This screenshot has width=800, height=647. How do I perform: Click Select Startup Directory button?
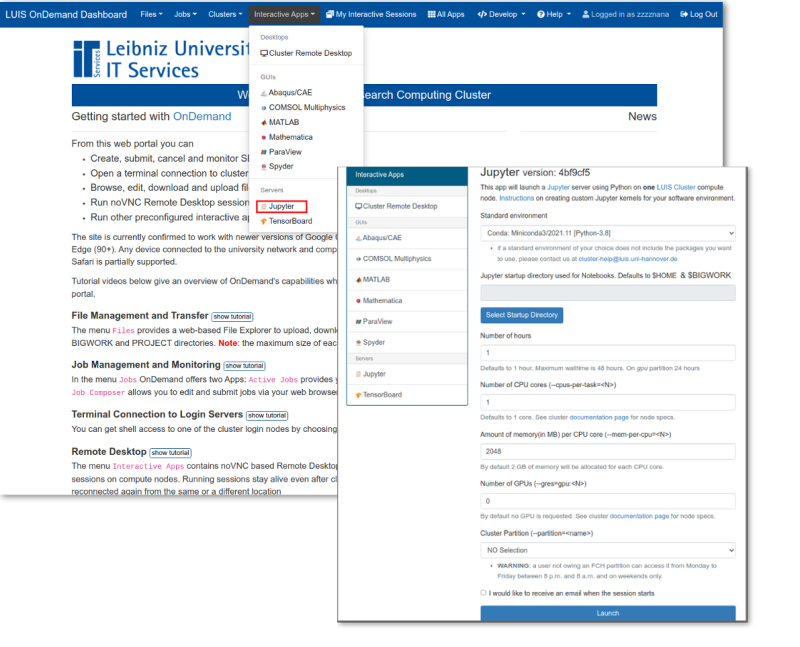pos(521,315)
